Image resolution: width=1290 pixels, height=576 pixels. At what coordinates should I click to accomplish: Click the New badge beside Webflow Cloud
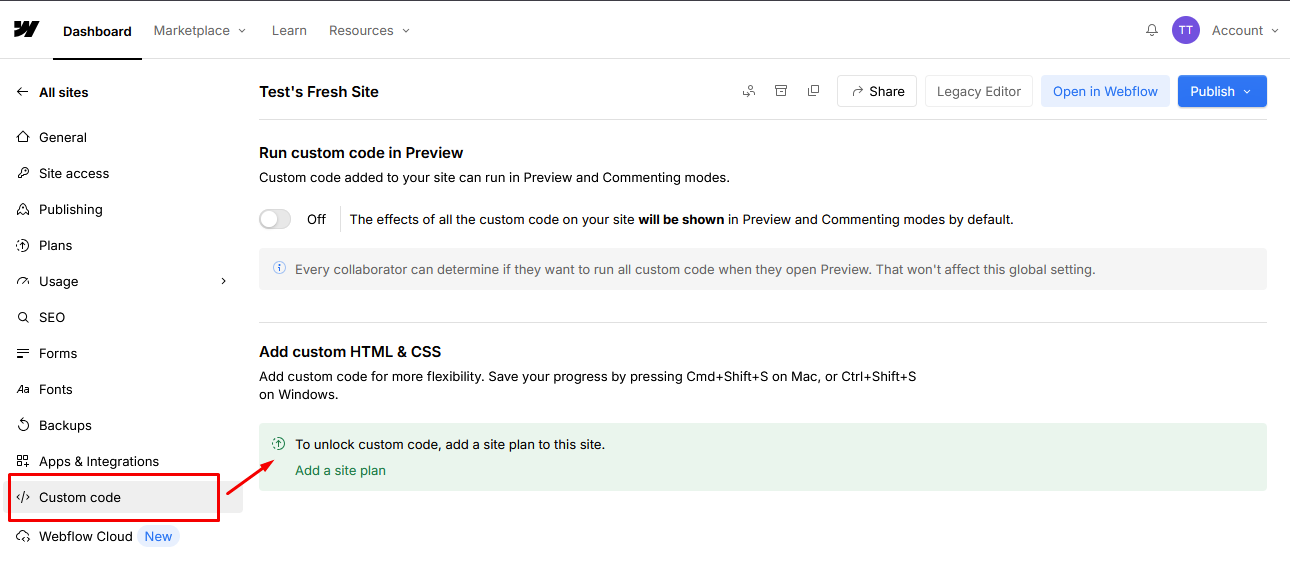coord(158,536)
